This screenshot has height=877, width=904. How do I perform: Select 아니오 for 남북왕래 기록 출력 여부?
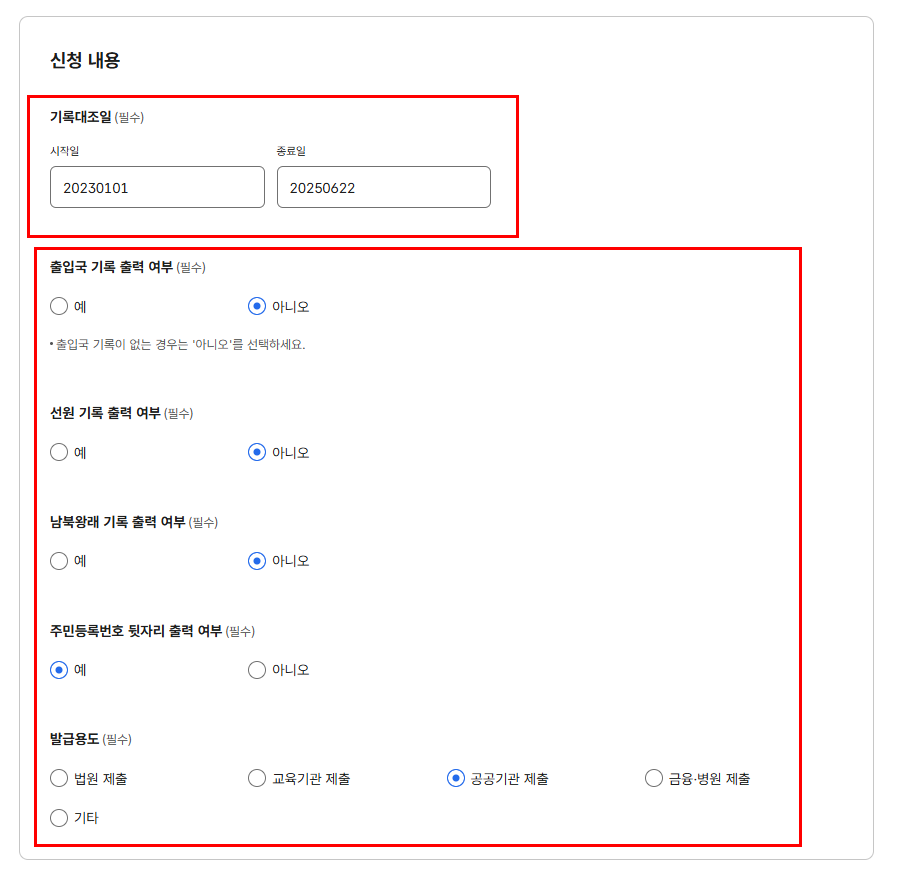pyautogui.click(x=257, y=561)
